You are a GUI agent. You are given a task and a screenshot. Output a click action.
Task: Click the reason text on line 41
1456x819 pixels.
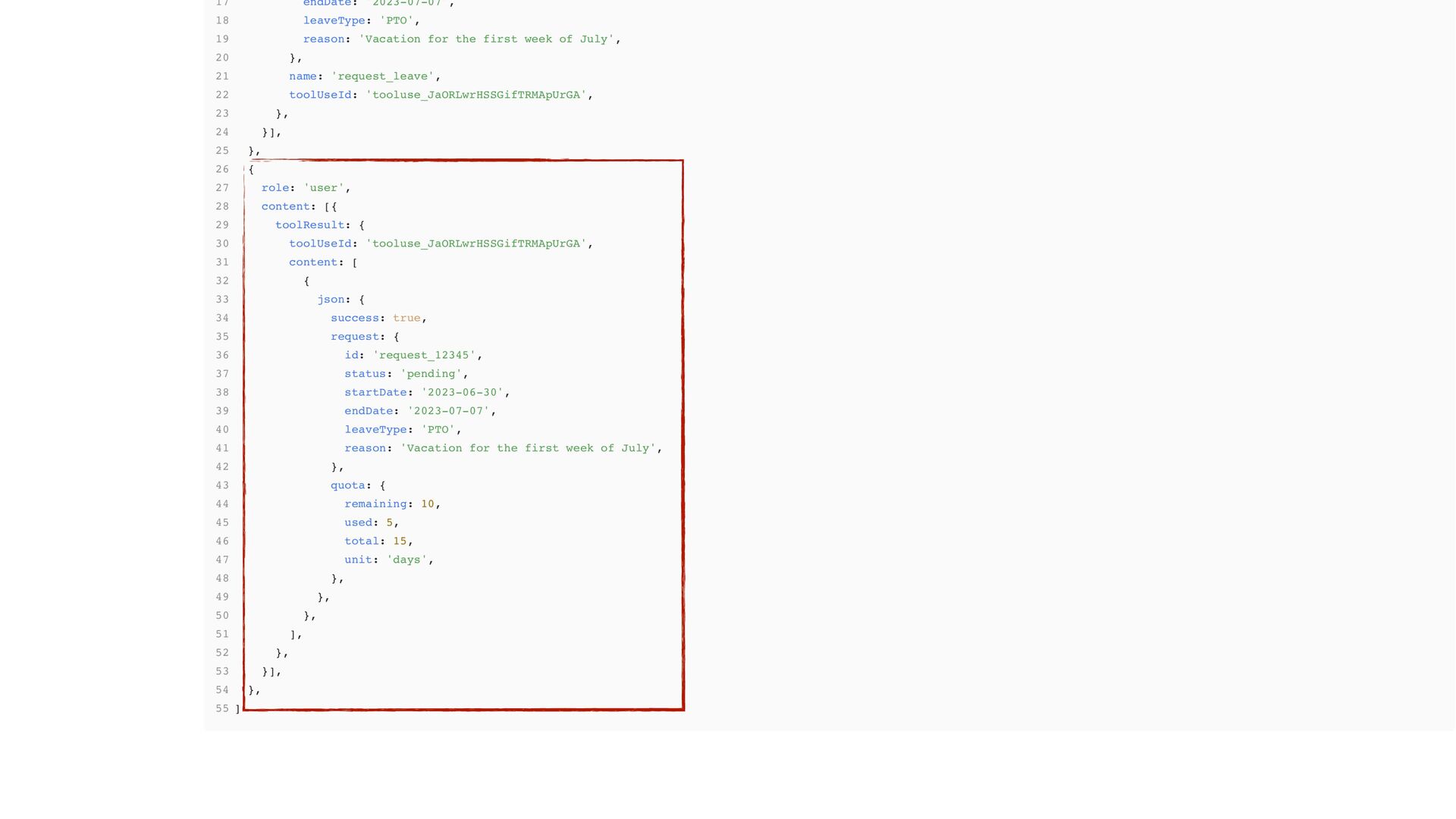pos(528,448)
